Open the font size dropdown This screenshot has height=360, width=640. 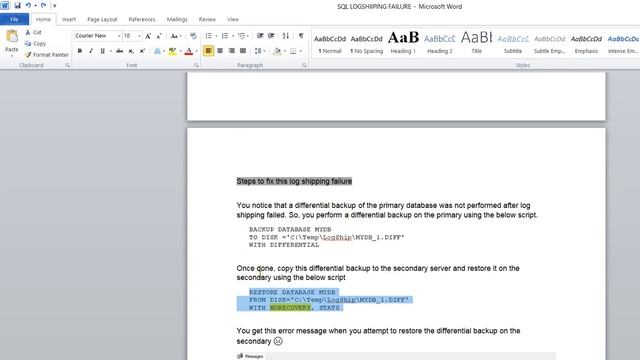tap(139, 36)
